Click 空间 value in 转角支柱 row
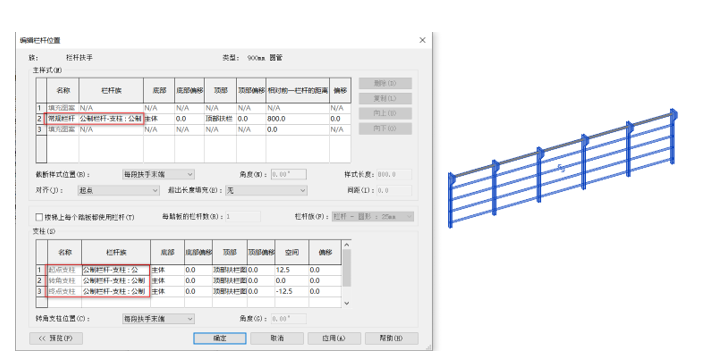The width and height of the screenshot is (703, 362). 291,281
